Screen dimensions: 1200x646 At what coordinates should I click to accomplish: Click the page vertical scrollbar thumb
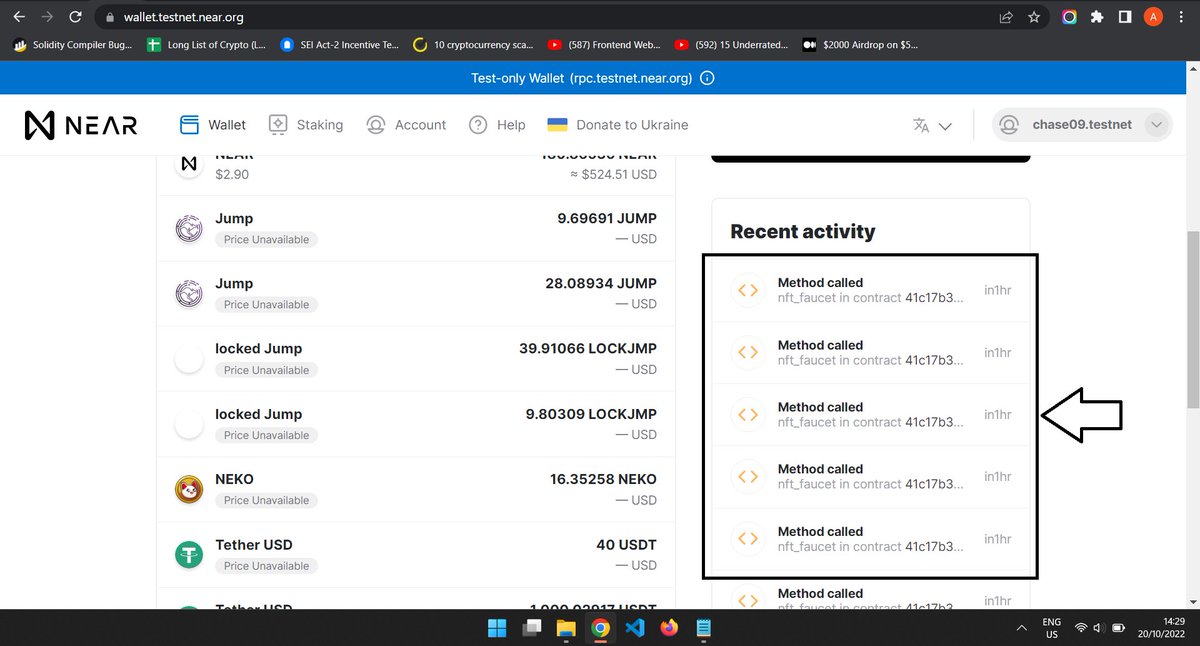1192,319
